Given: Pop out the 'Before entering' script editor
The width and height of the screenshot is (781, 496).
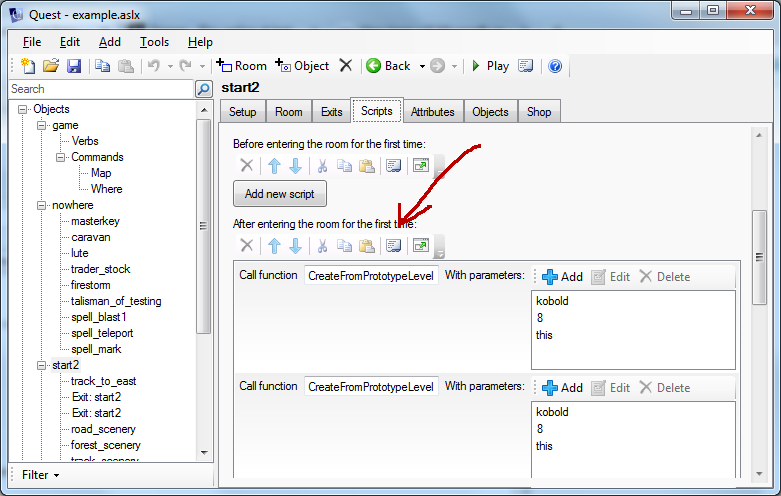Looking at the screenshot, I should (x=421, y=165).
